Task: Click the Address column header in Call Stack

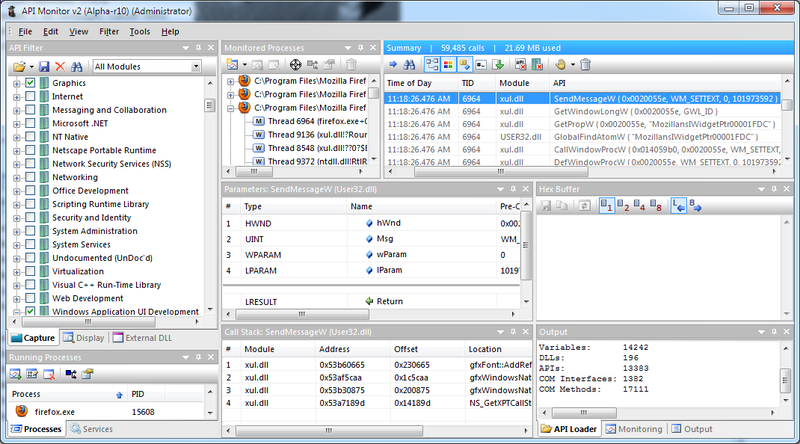Action: click(x=352, y=349)
